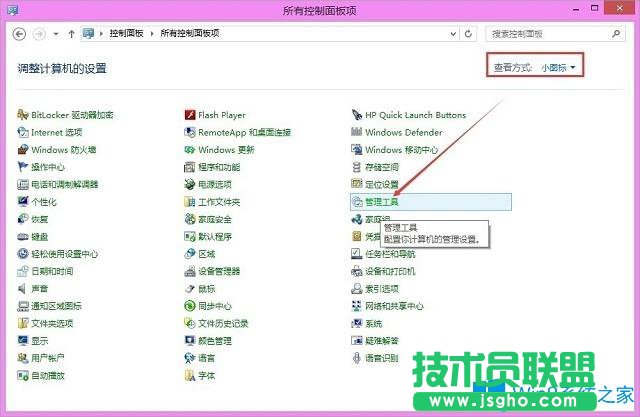Viewport: 640px width, 417px height.
Task: Click the HP Quick Launch Buttons icon
Action: [x=357, y=115]
